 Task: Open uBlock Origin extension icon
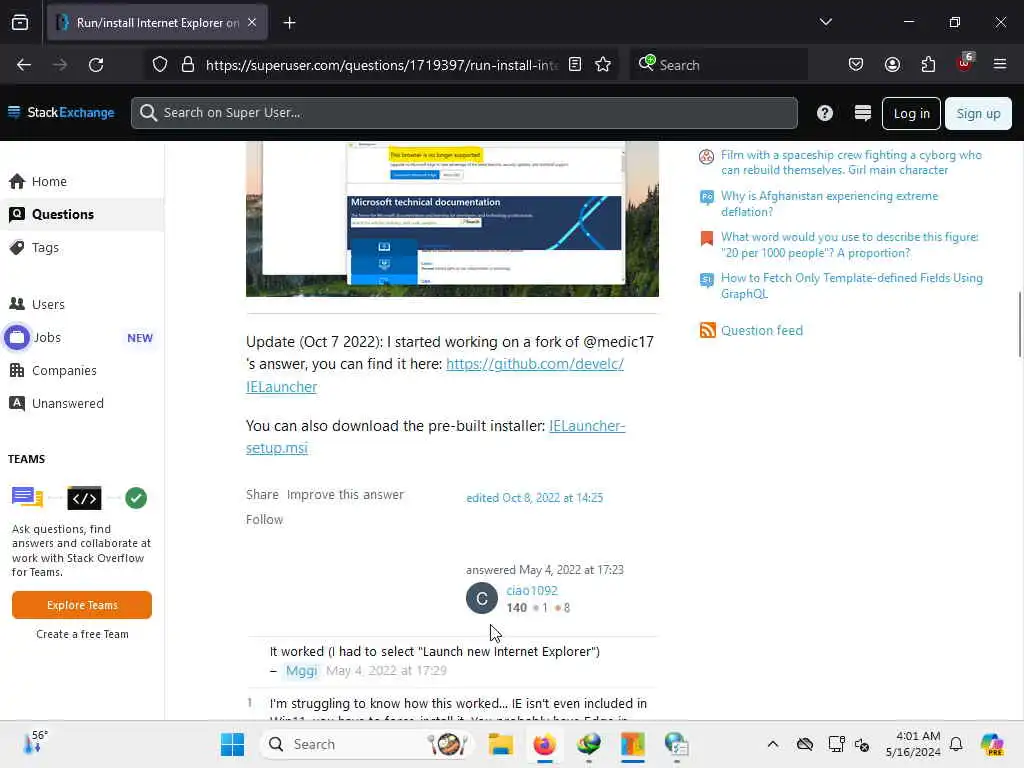[965, 63]
